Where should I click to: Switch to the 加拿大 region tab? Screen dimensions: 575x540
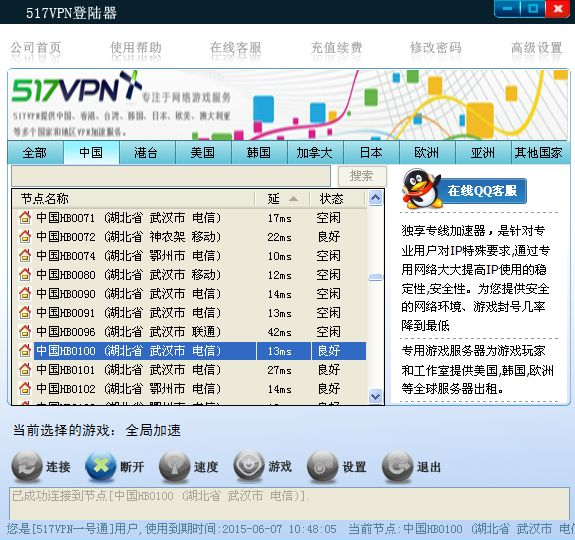pos(315,153)
